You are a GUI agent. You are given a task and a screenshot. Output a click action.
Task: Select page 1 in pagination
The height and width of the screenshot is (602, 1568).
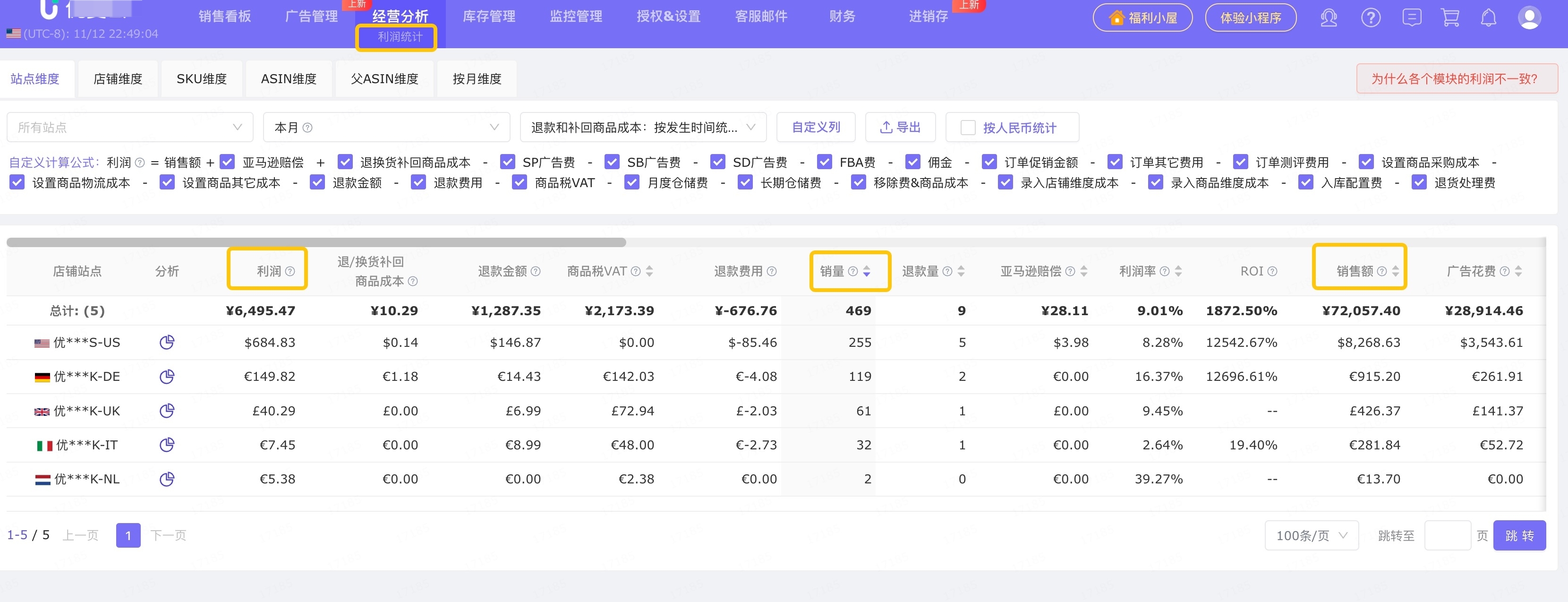(x=128, y=536)
